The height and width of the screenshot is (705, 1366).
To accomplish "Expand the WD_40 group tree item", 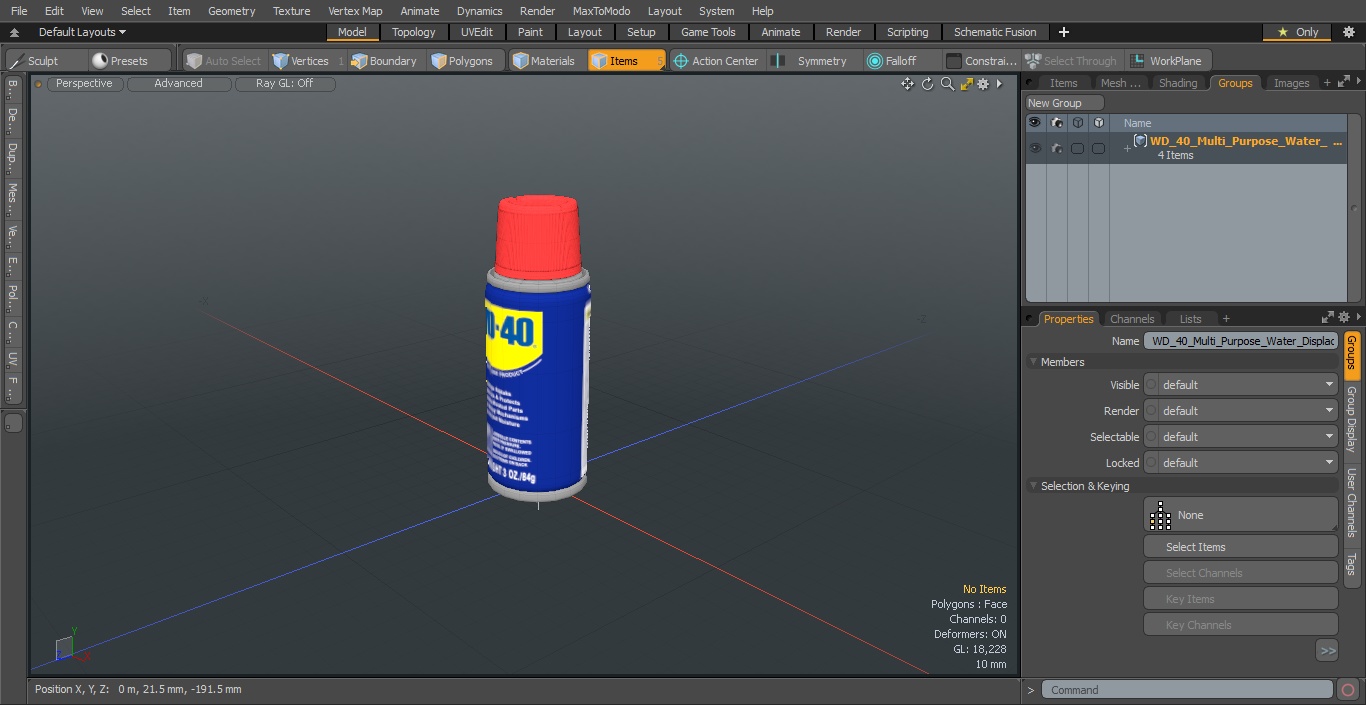I will coord(1127,149).
